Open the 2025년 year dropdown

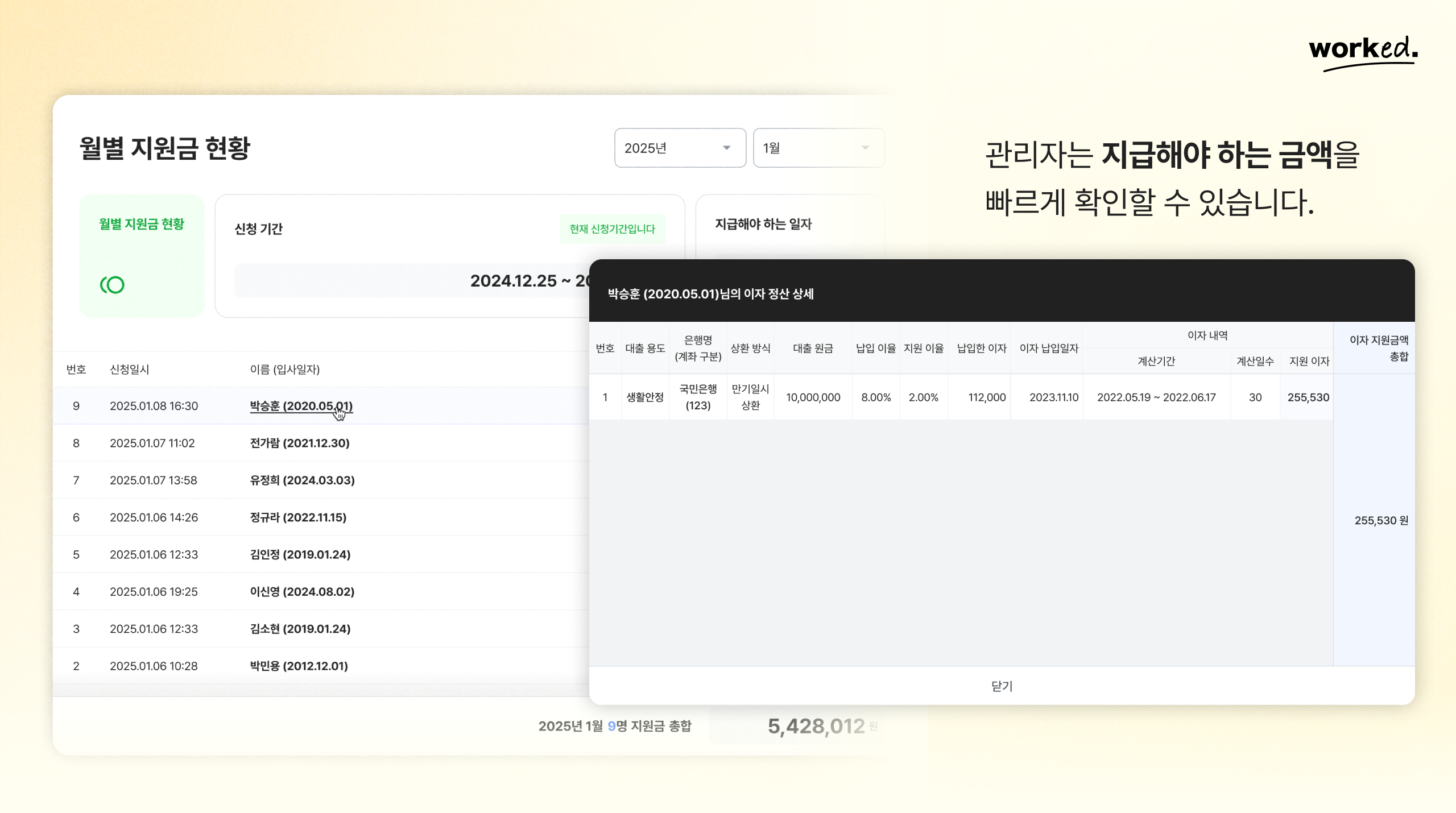679,148
